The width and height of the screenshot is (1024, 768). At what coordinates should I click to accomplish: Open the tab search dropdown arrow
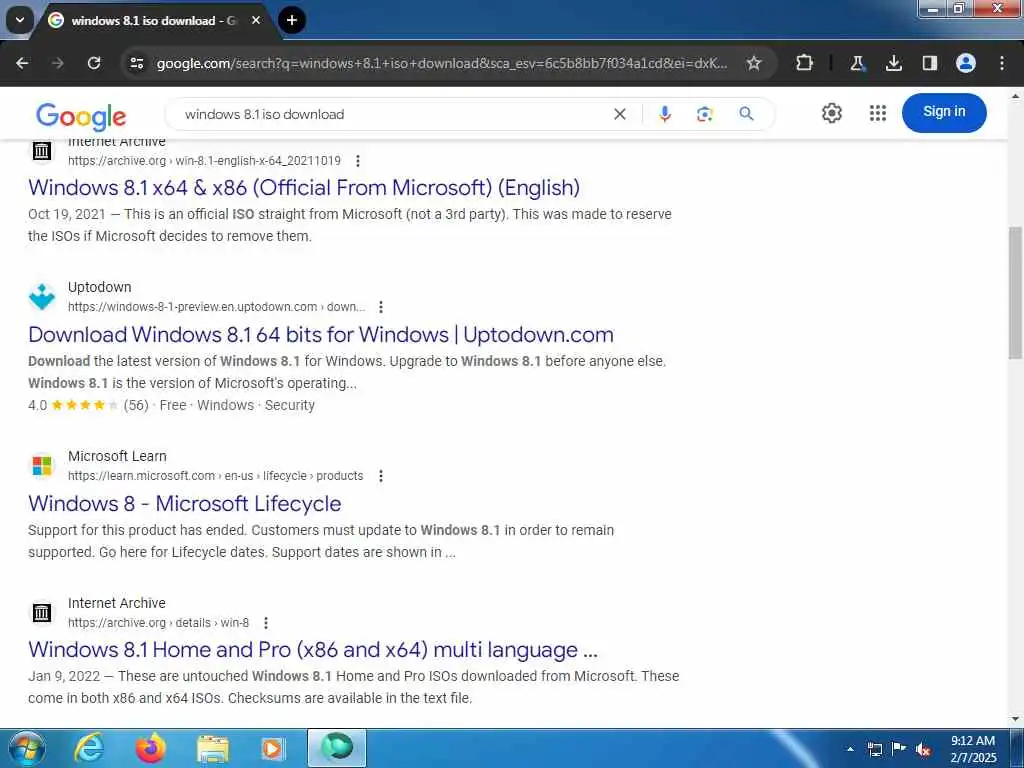(20, 20)
